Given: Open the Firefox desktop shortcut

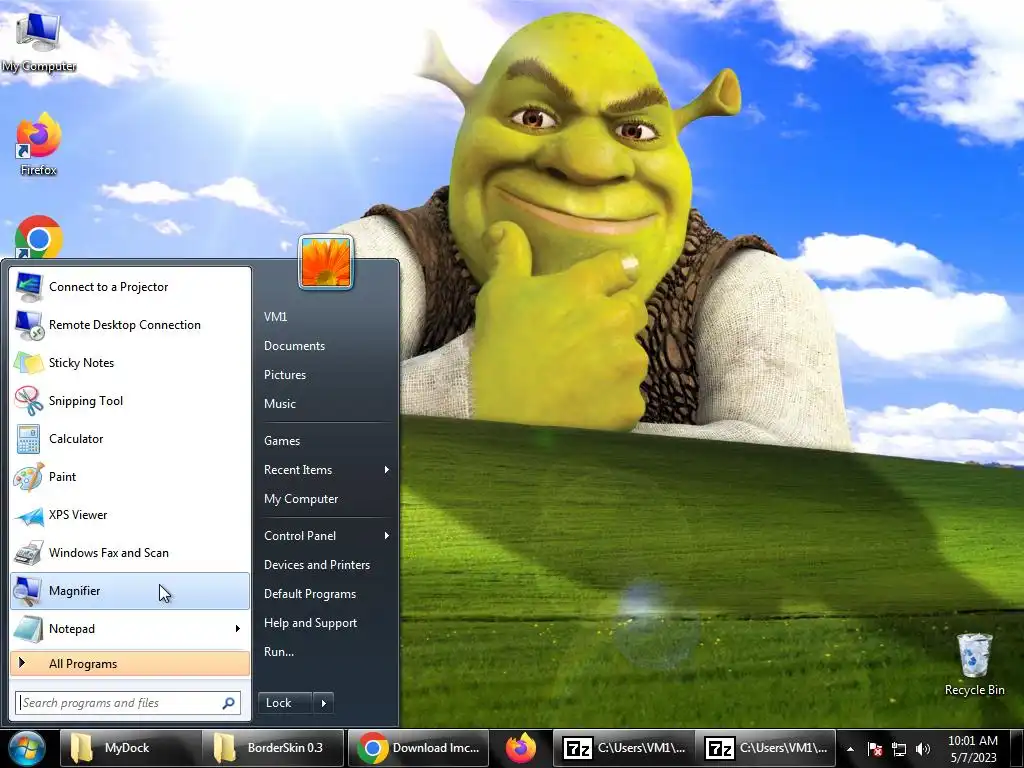Looking at the screenshot, I should (39, 144).
